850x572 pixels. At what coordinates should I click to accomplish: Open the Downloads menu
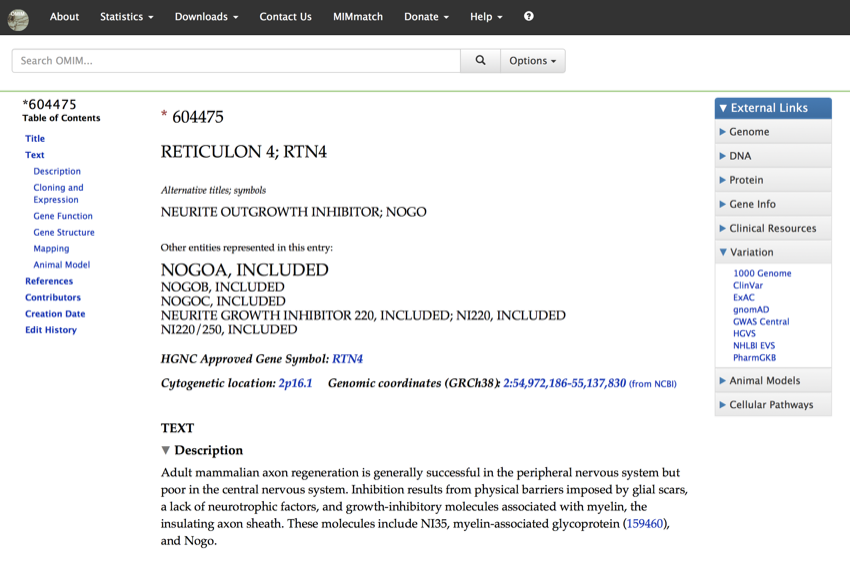coord(206,17)
